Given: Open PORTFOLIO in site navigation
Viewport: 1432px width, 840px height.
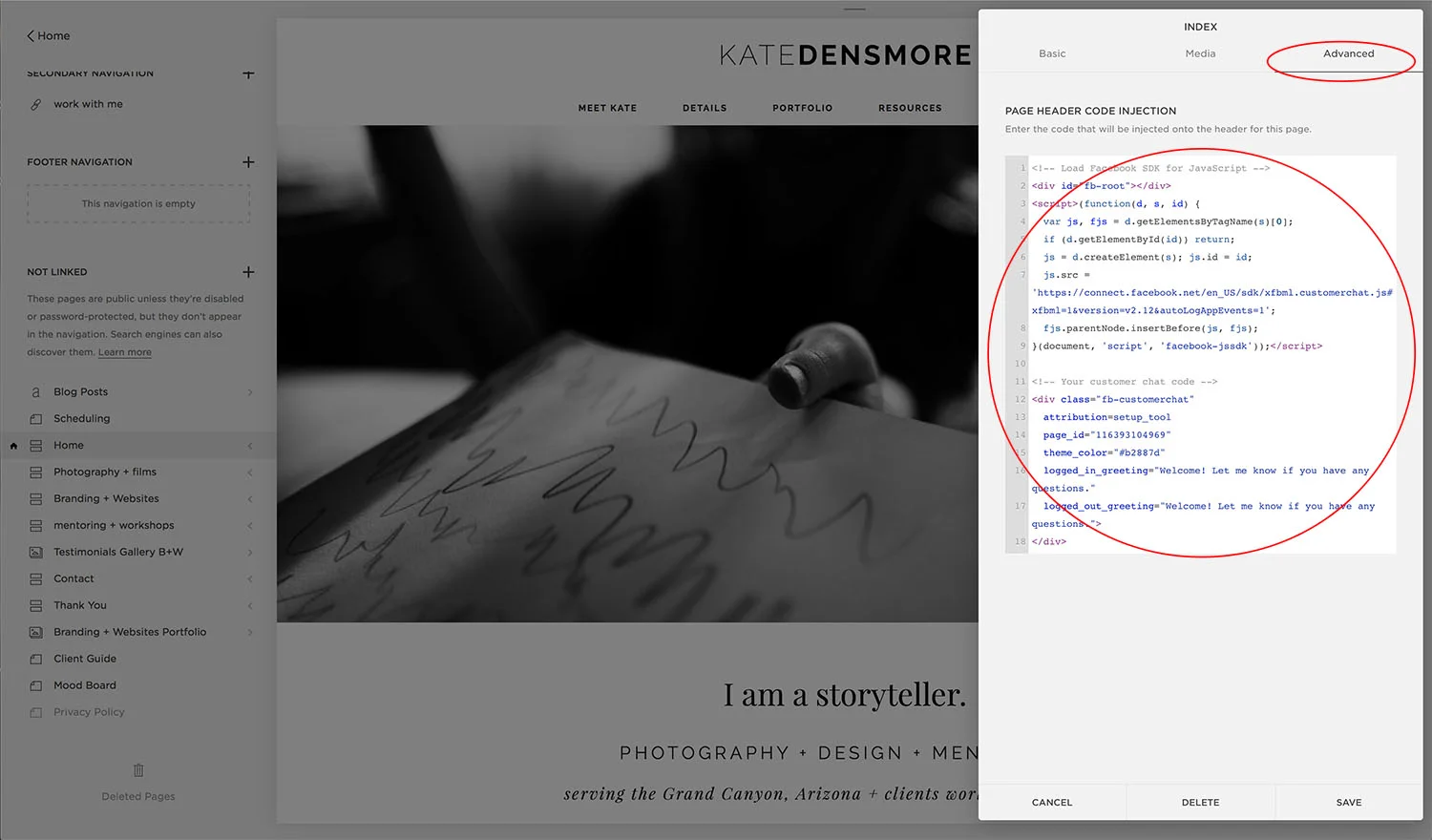Looking at the screenshot, I should pos(803,109).
